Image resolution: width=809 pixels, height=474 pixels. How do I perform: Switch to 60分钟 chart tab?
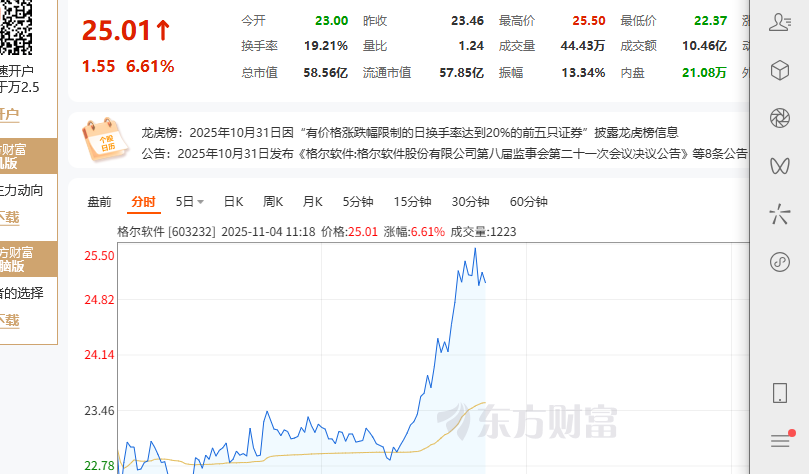(529, 202)
